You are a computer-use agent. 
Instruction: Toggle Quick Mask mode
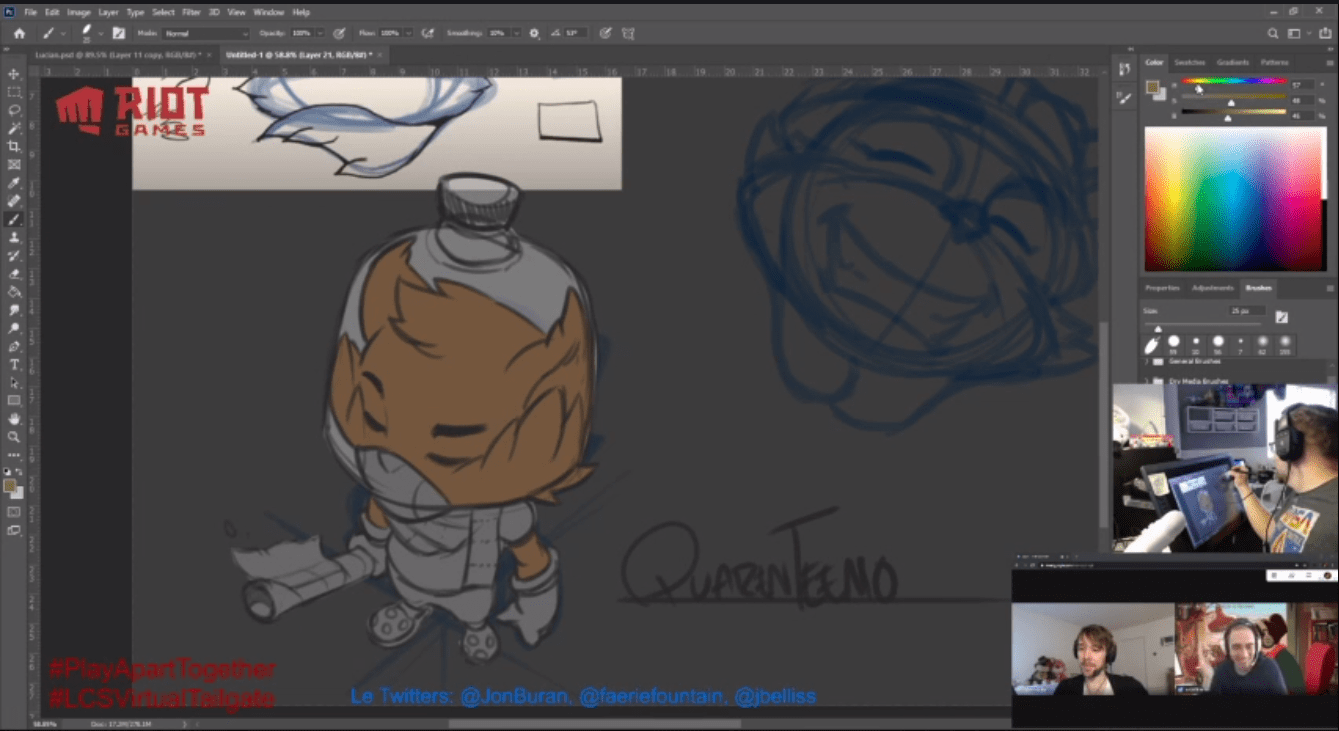point(14,512)
